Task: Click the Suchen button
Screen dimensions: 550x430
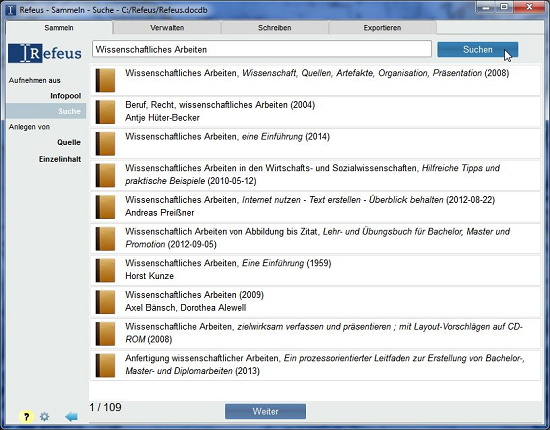Action: click(x=477, y=50)
